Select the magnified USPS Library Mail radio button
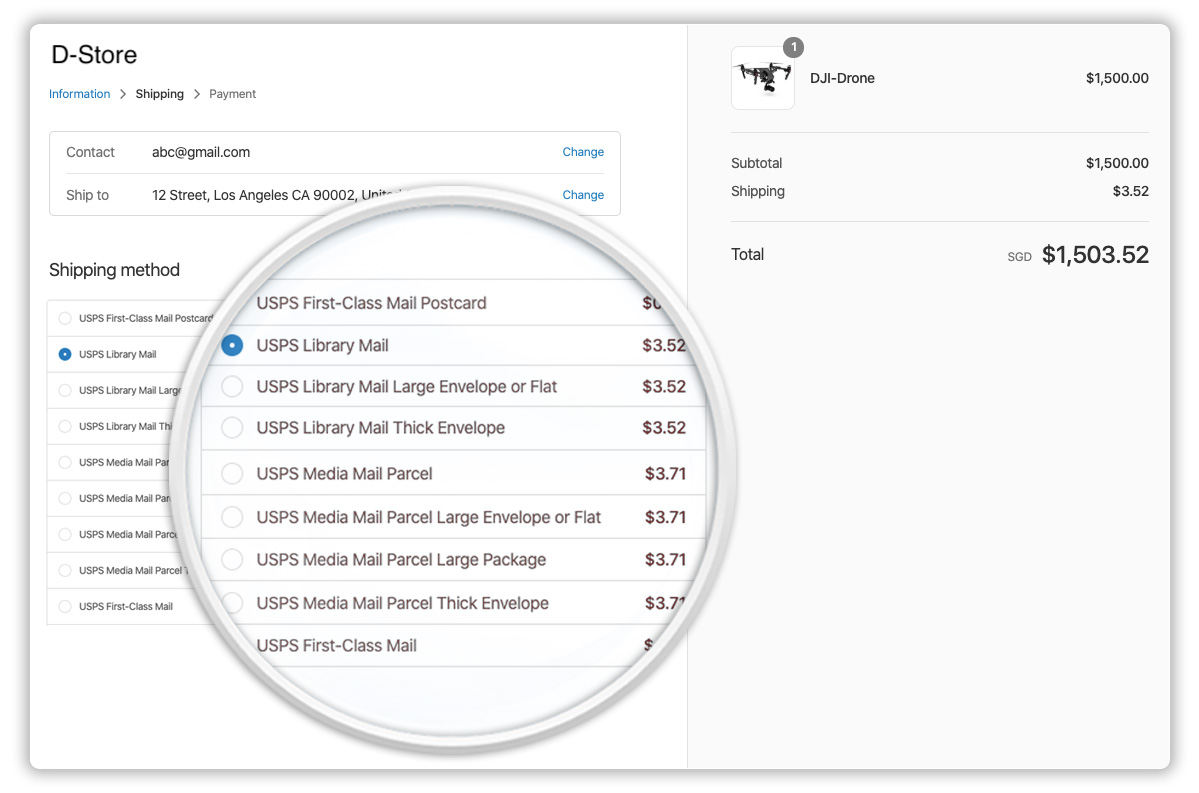 click(x=232, y=345)
